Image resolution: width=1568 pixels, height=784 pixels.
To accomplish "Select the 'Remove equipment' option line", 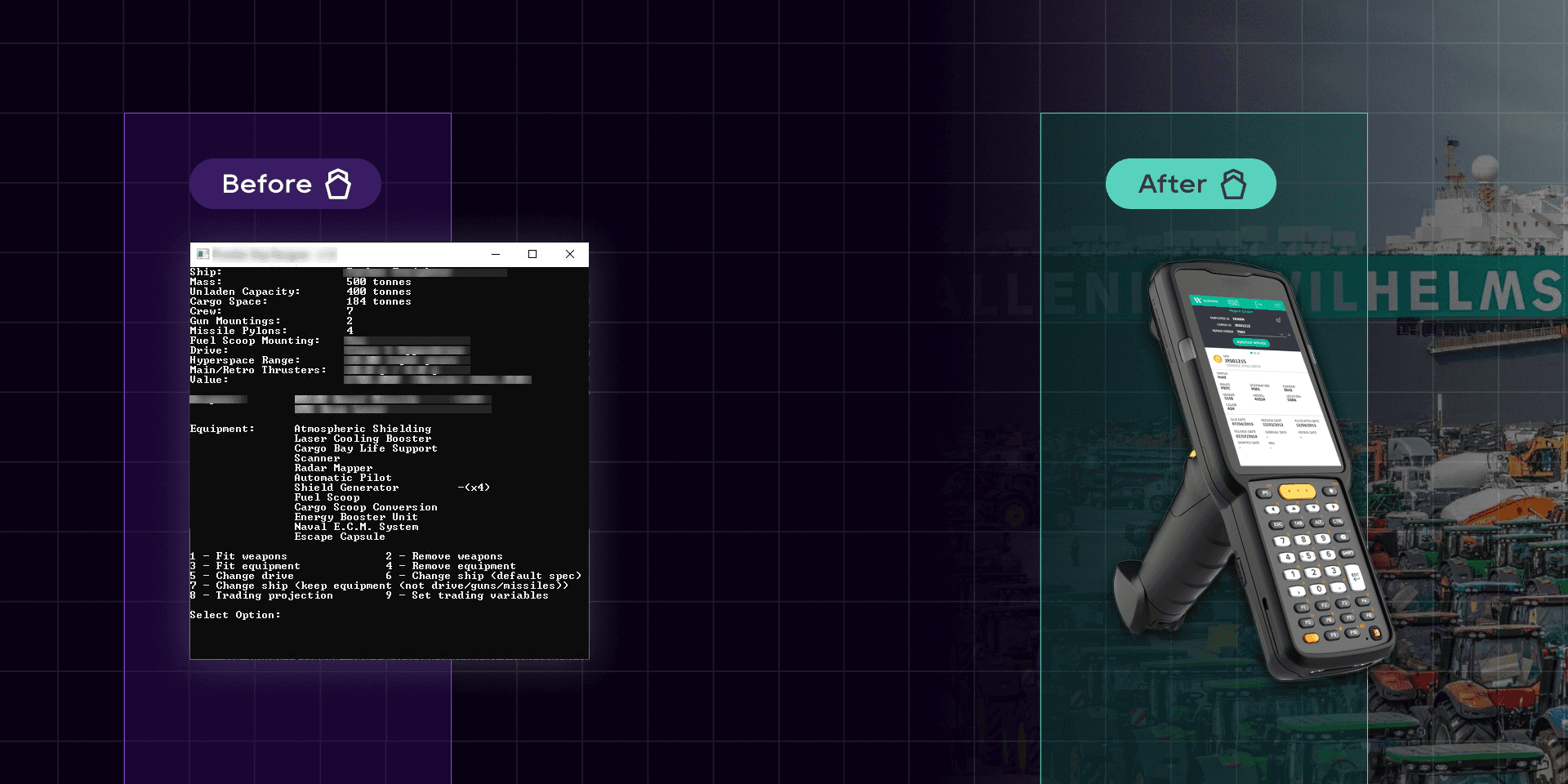I will point(451,566).
